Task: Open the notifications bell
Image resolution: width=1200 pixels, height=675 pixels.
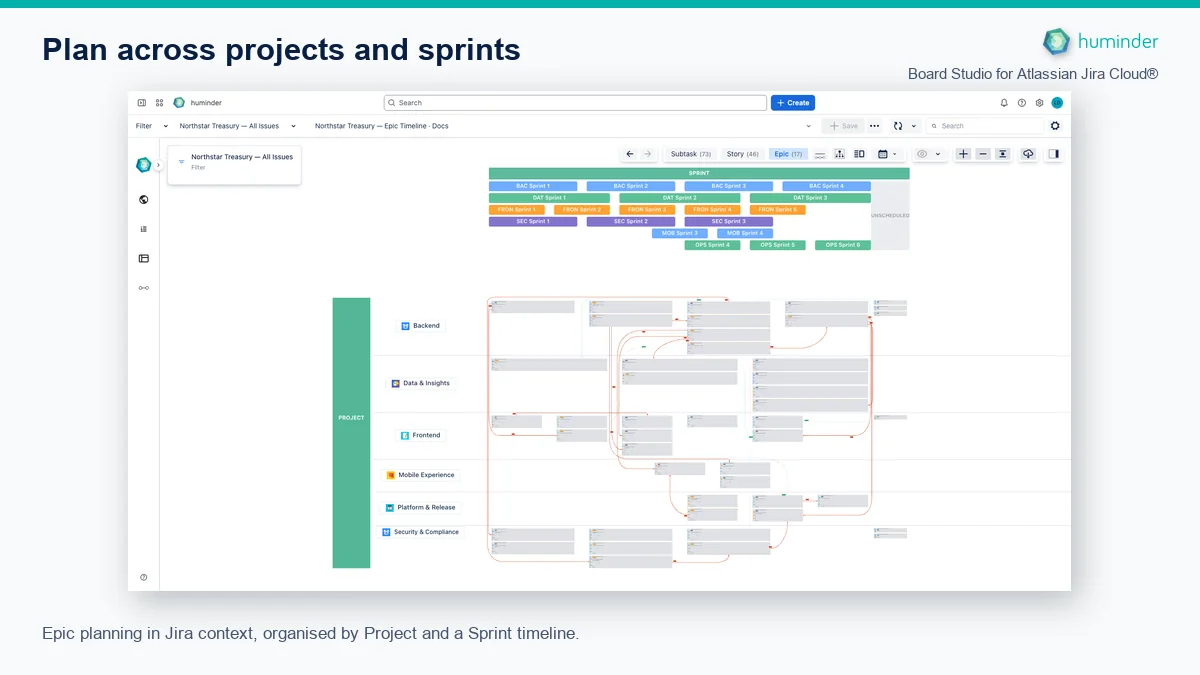Action: point(1005,103)
